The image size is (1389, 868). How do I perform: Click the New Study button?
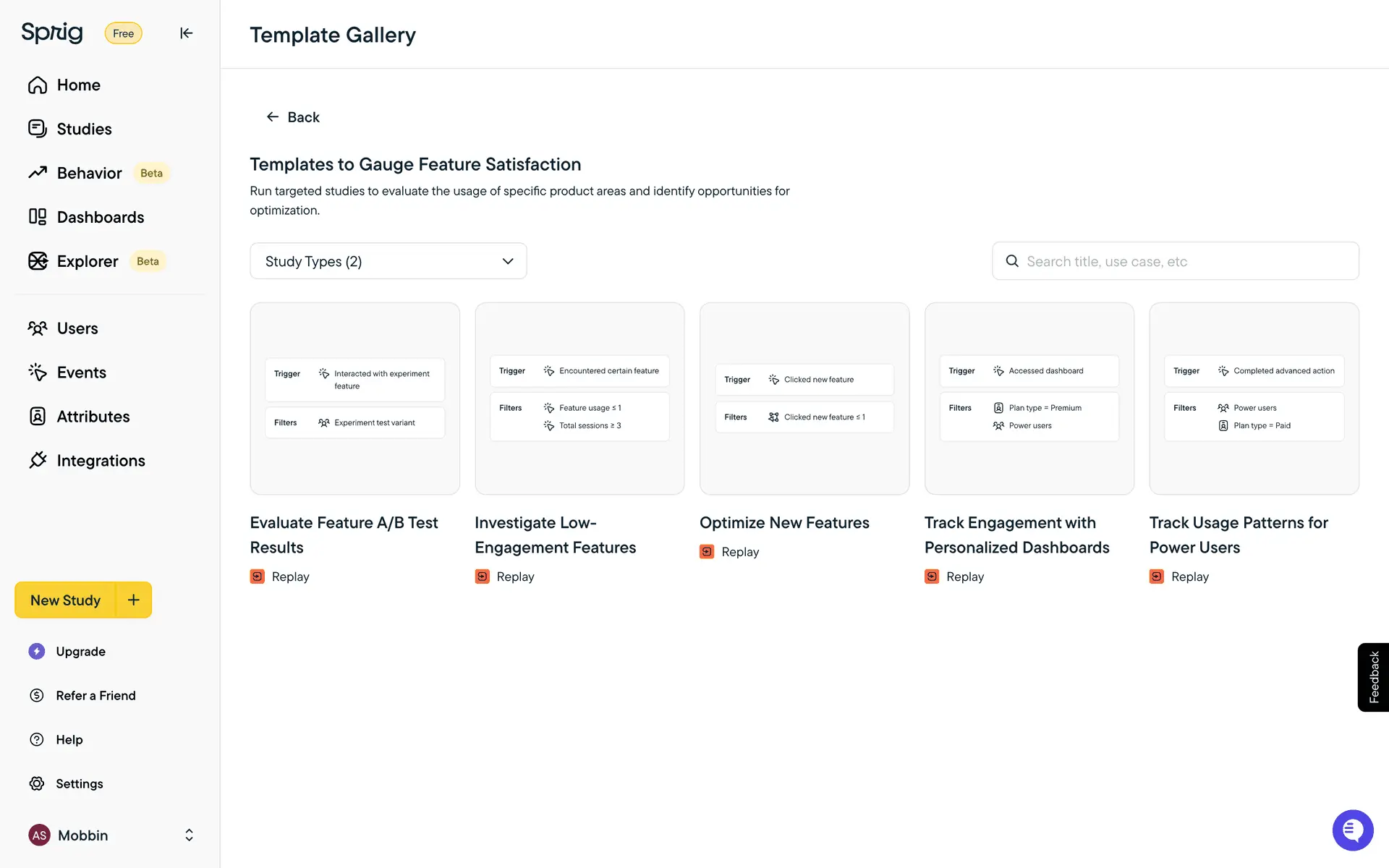pyautogui.click(x=65, y=600)
